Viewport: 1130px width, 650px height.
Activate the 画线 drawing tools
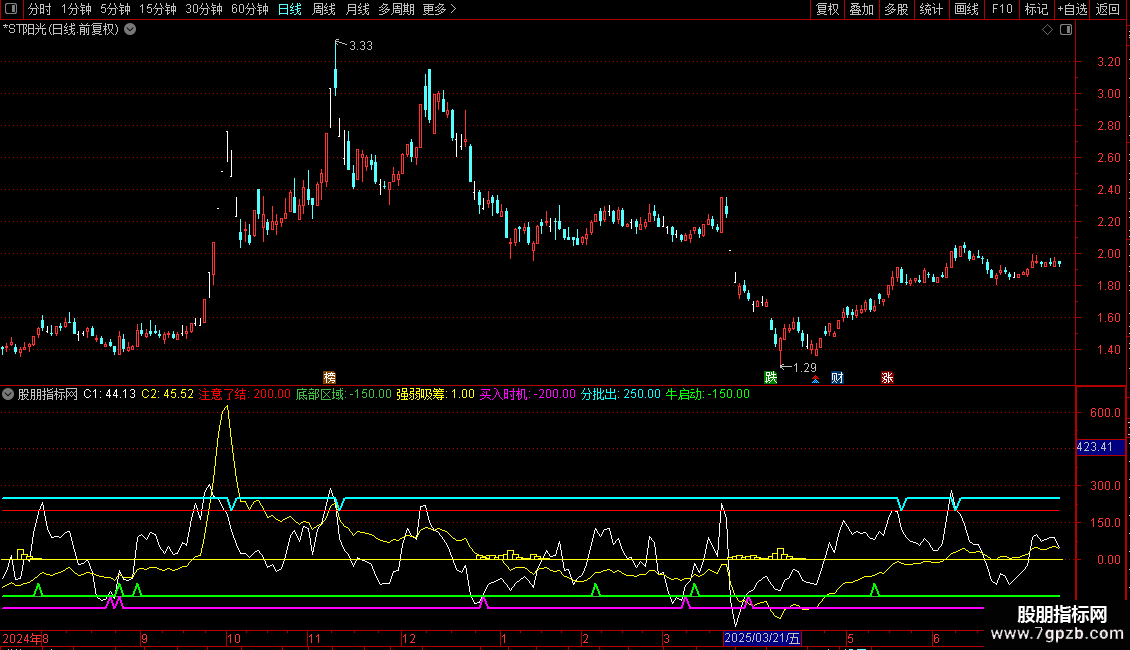[x=966, y=9]
